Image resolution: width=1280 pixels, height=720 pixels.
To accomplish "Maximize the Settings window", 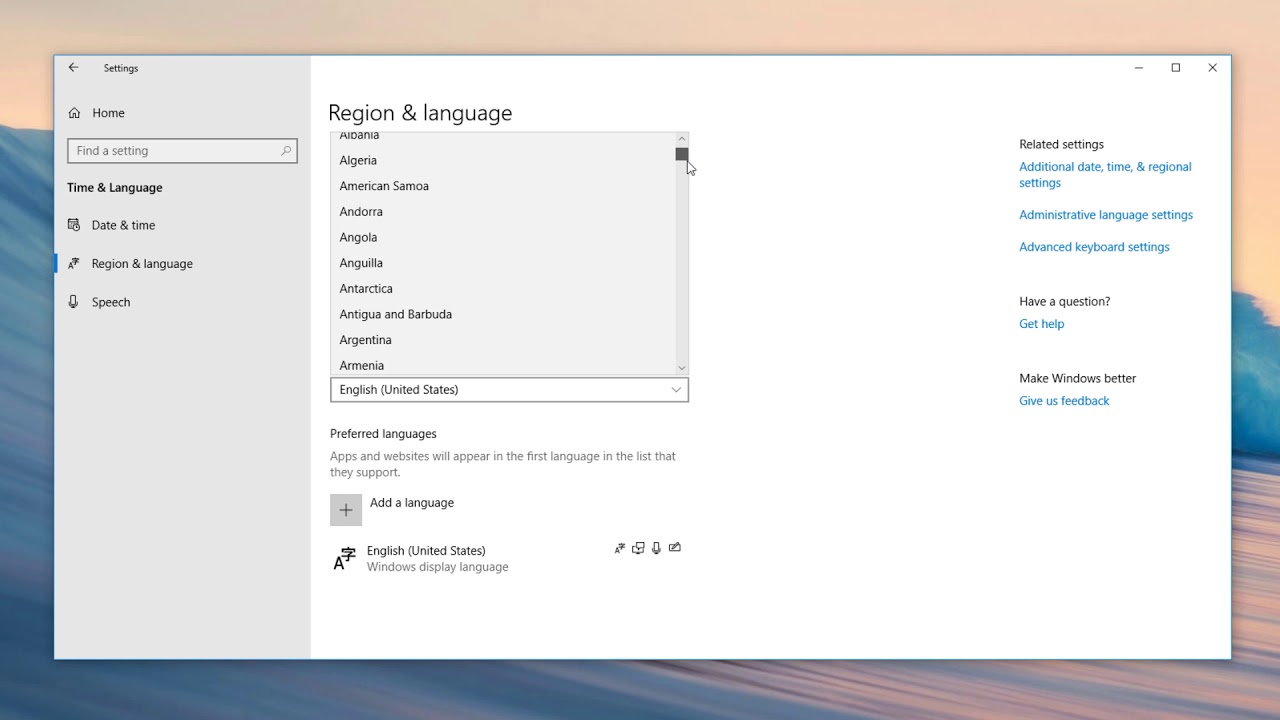I will pos(1176,68).
